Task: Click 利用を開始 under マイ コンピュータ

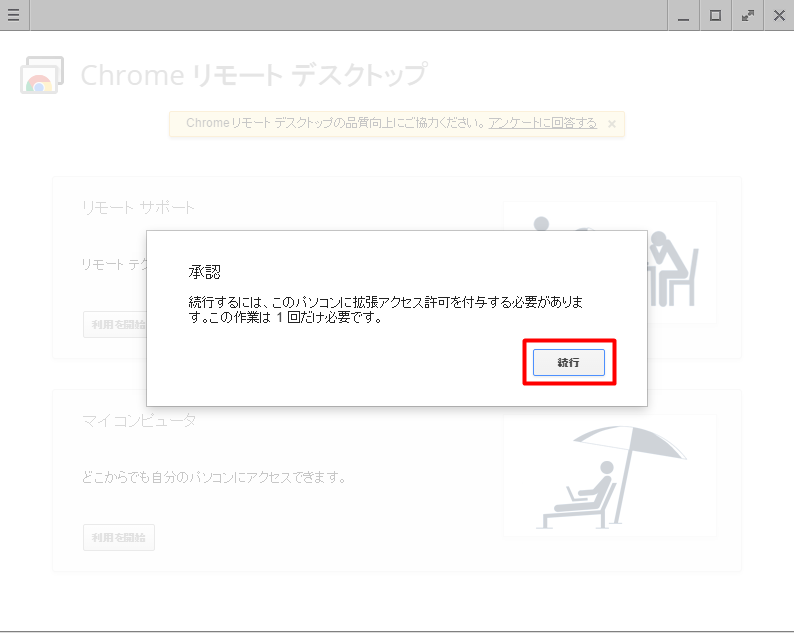Action: click(119, 537)
